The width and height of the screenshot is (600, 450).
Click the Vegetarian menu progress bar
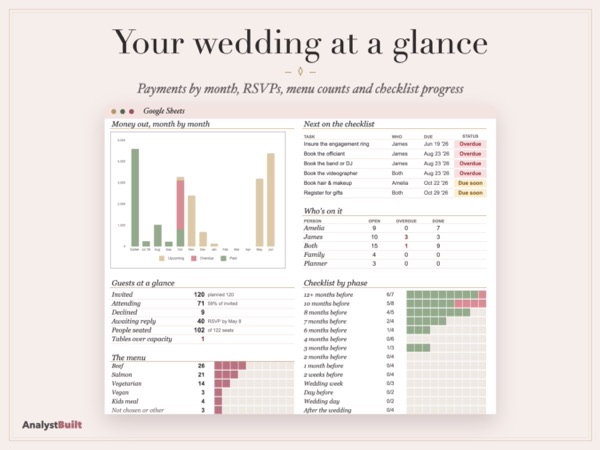[x=254, y=383]
